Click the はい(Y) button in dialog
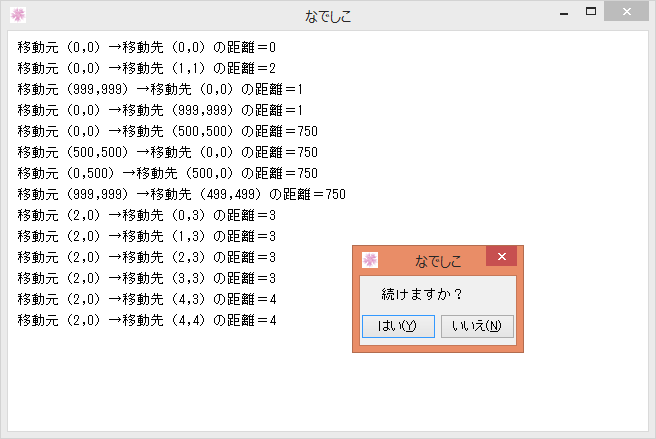 tap(398, 326)
